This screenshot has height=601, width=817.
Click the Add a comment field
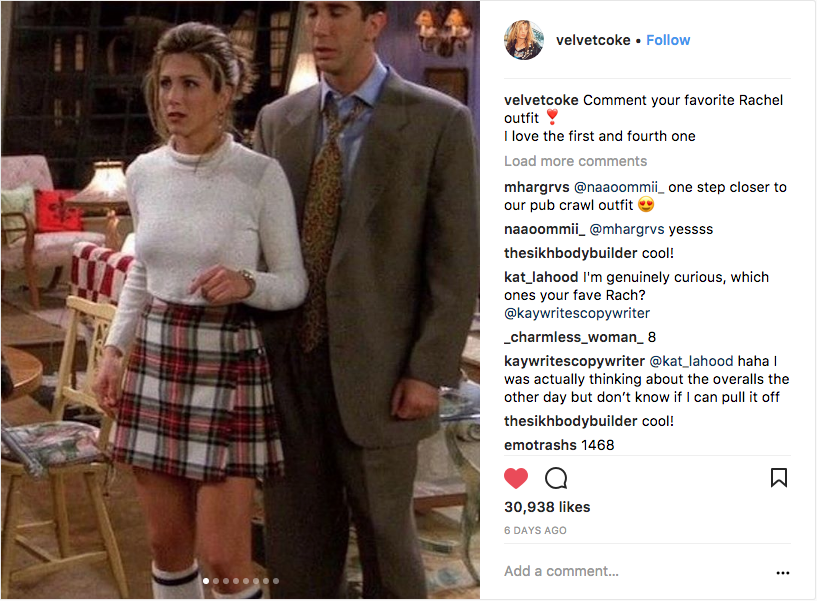click(637, 571)
